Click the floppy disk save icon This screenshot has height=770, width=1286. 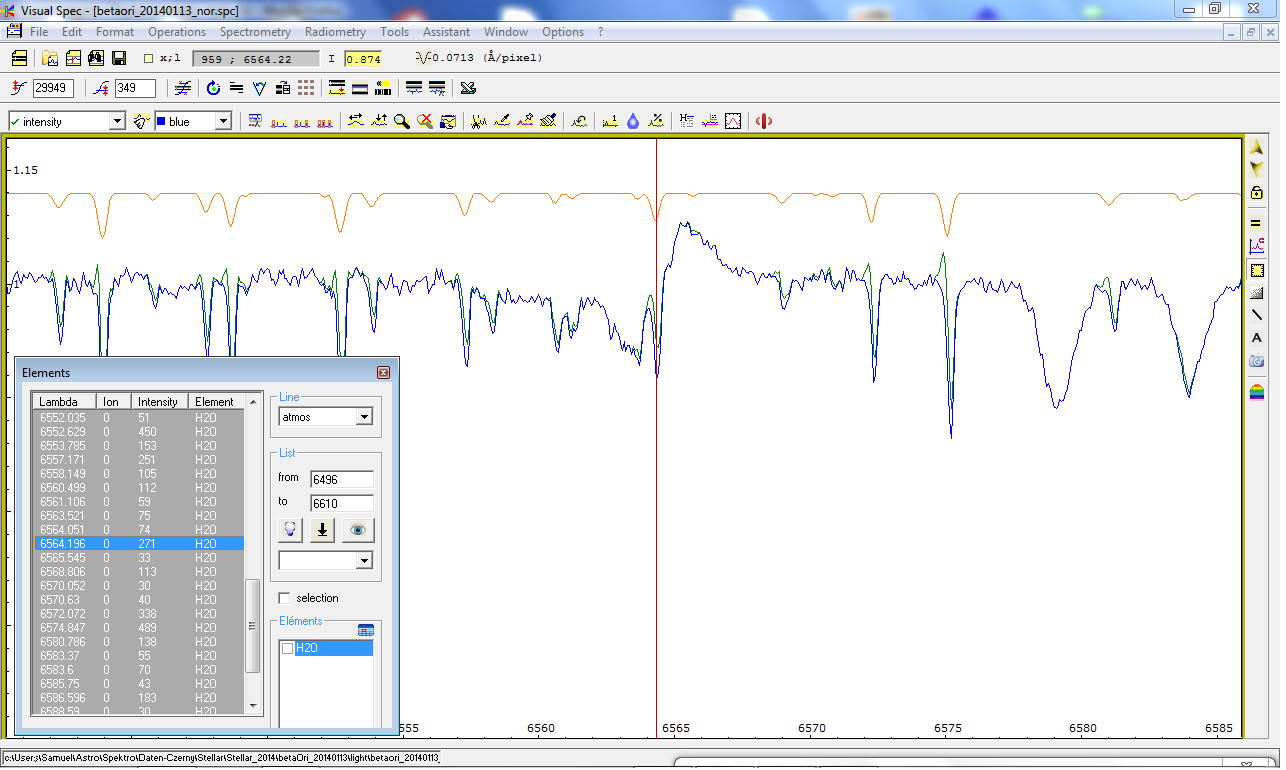[119, 58]
